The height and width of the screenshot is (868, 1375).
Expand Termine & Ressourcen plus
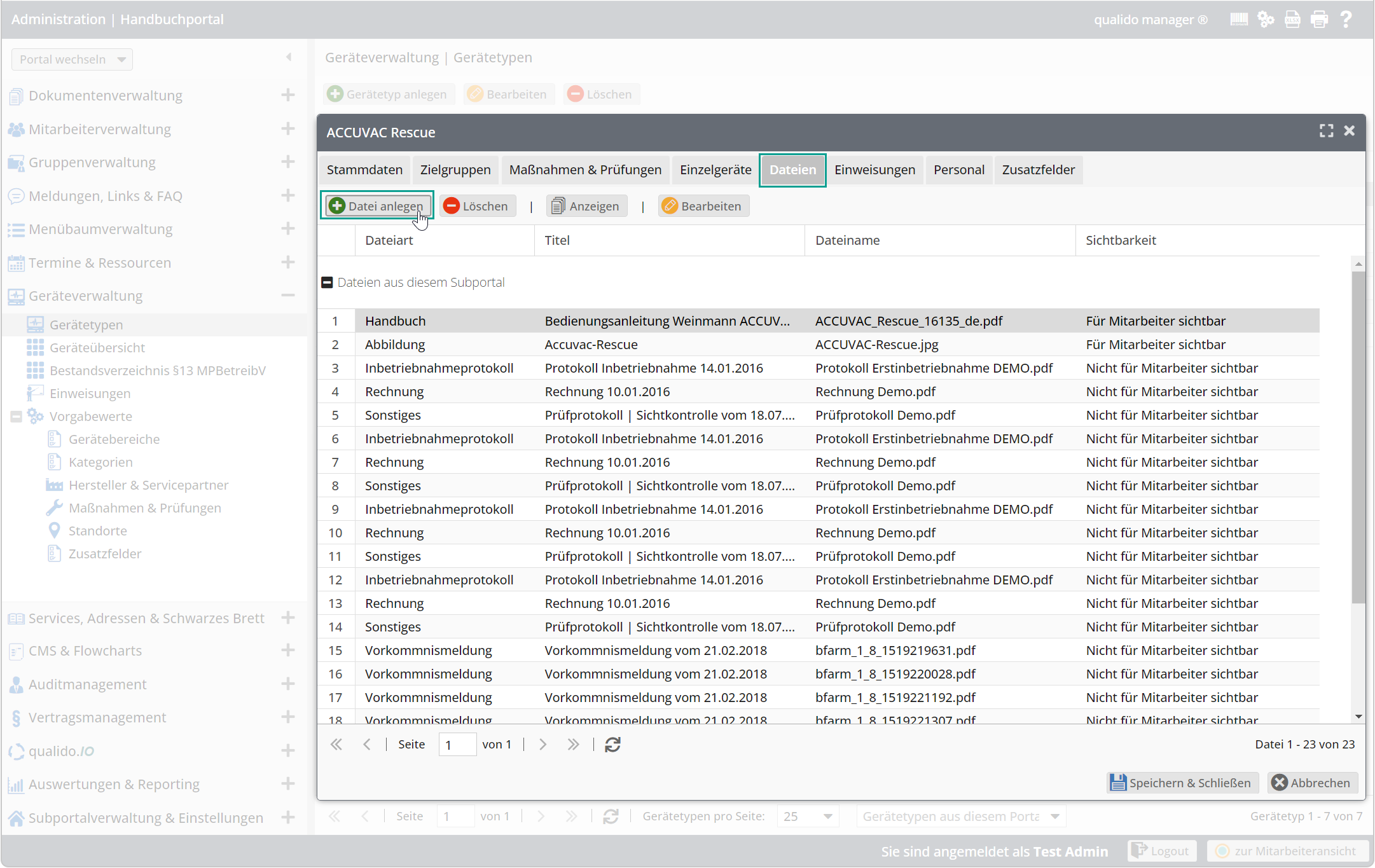288,262
